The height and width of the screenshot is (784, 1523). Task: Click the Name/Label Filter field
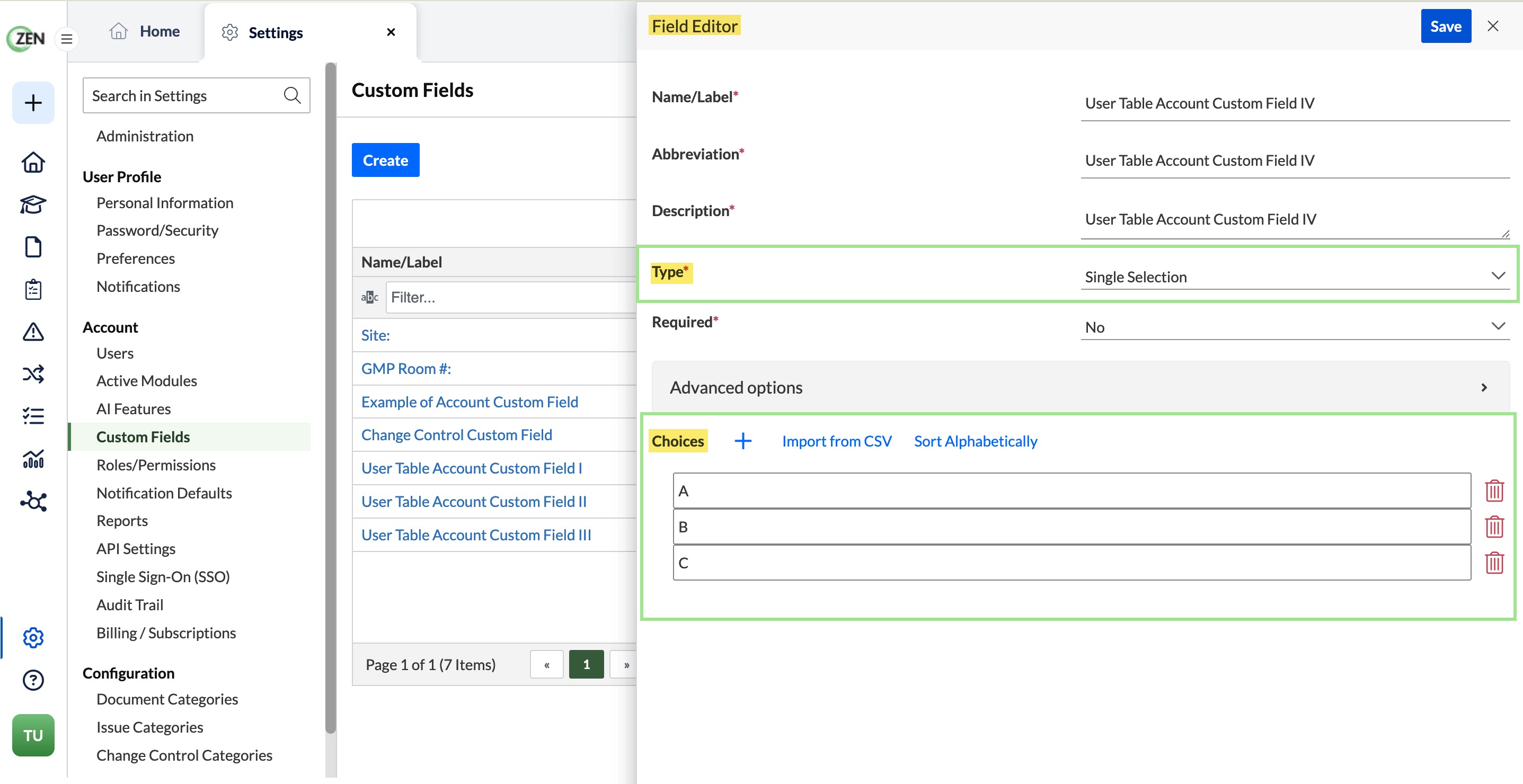click(511, 297)
